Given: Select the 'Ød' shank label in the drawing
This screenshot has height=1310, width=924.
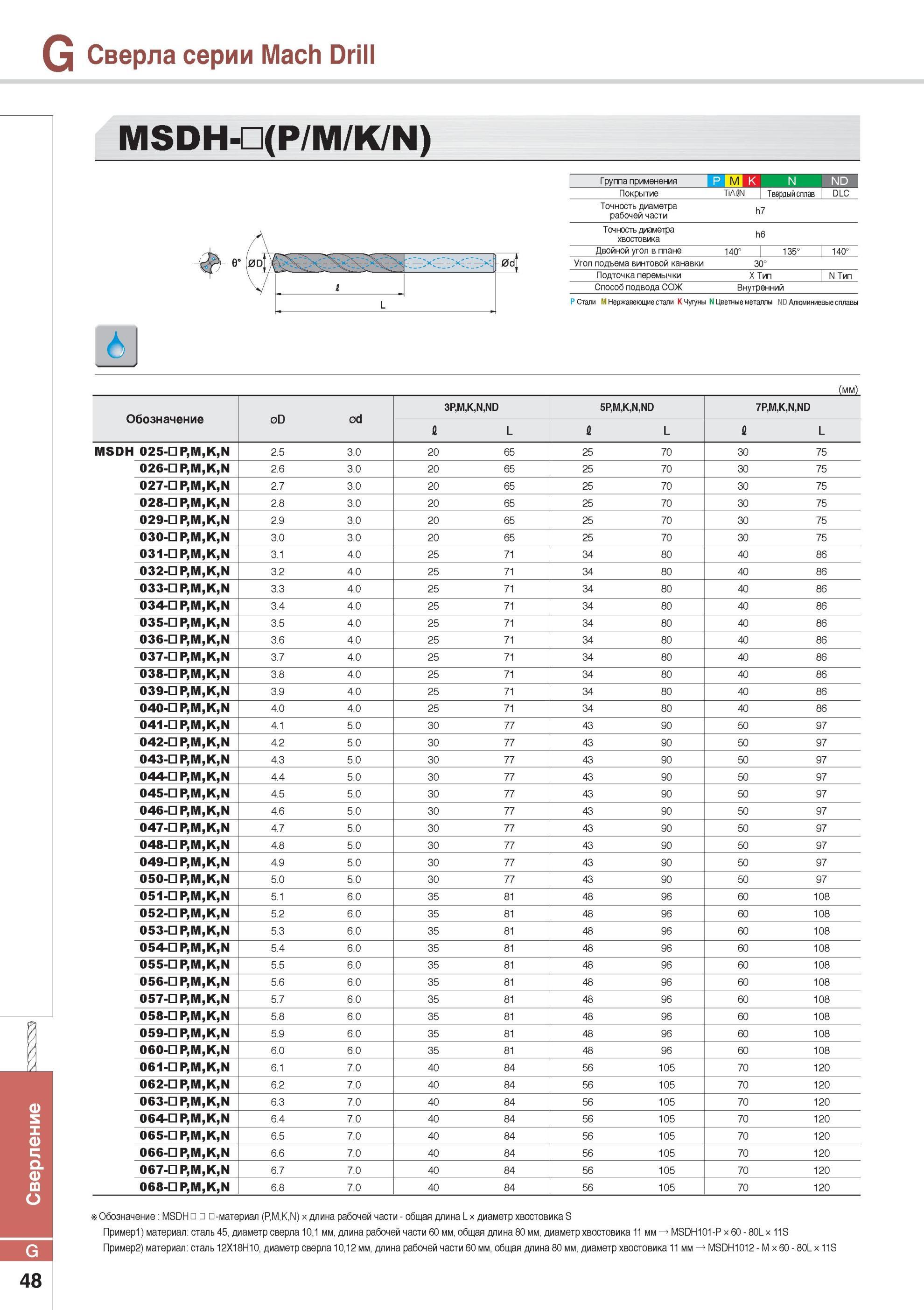Looking at the screenshot, I should coord(508,263).
